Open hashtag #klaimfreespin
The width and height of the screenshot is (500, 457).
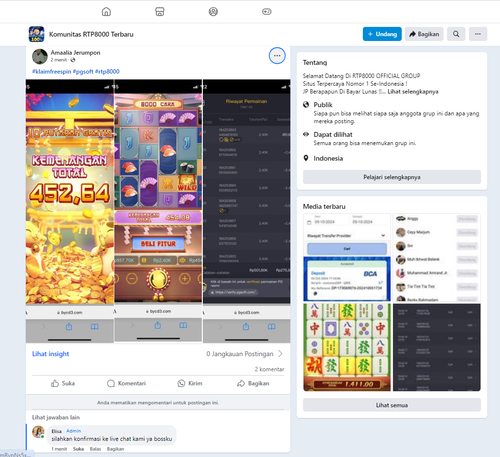51,71
